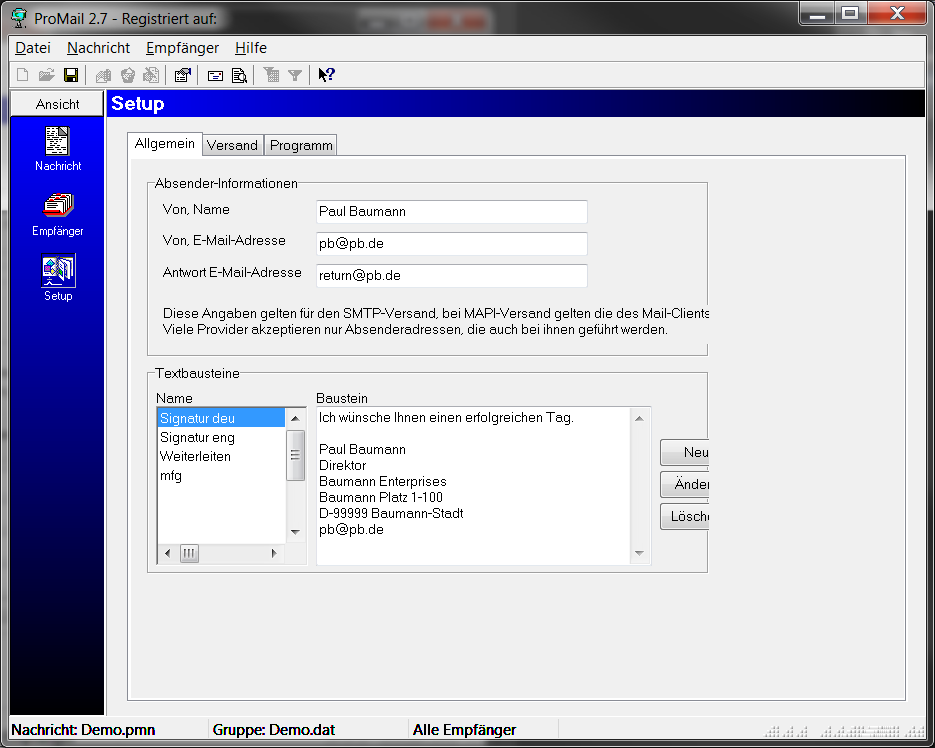Click the save floppy disk icon
This screenshot has width=935, height=748.
coord(71,75)
